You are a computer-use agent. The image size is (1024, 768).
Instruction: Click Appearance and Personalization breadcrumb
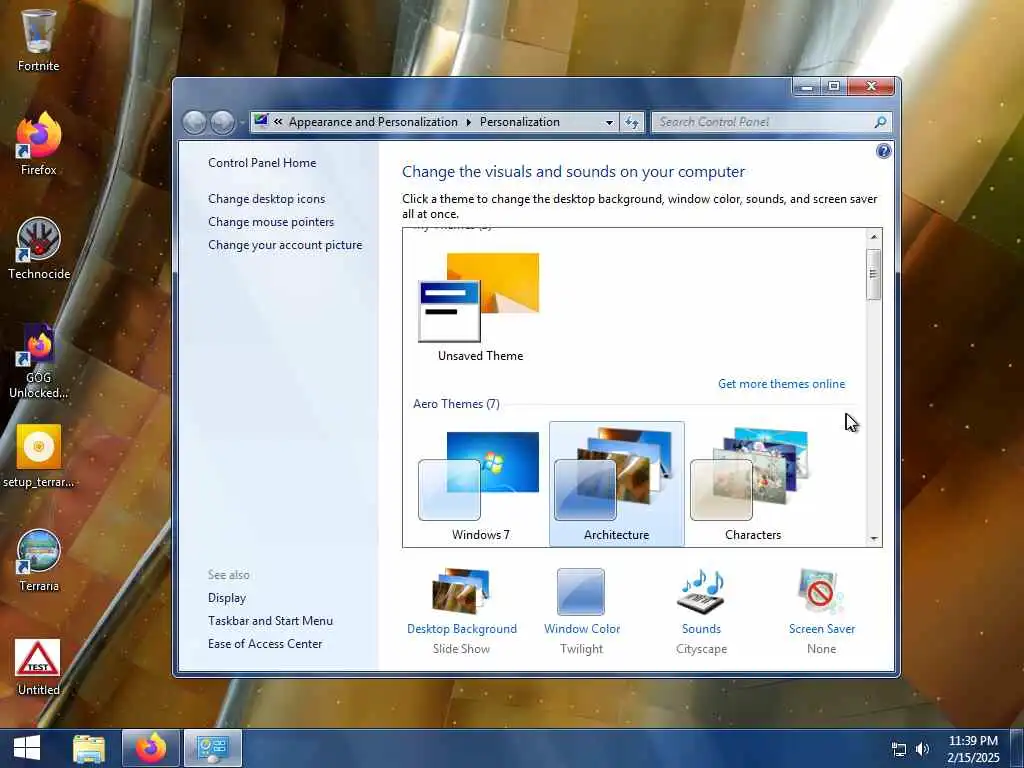(373, 122)
